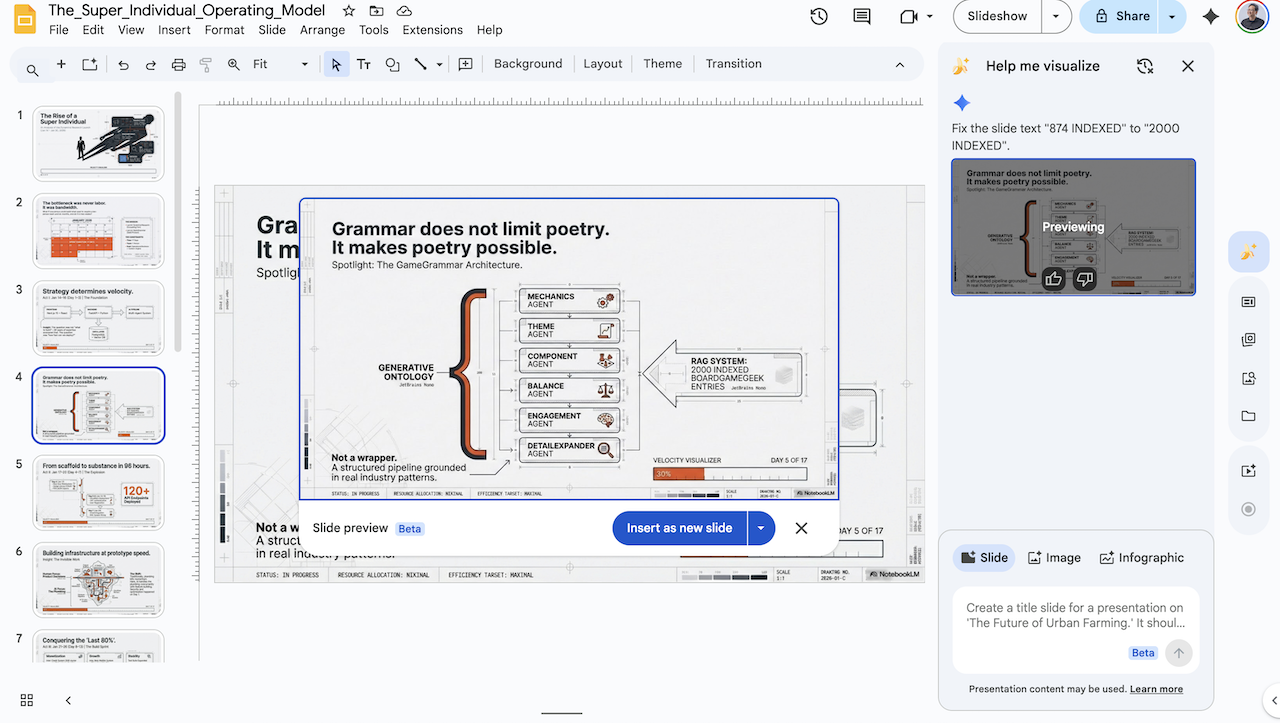The image size is (1280, 723).
Task: Open the Fit zoom level dropdown
Action: point(281,64)
